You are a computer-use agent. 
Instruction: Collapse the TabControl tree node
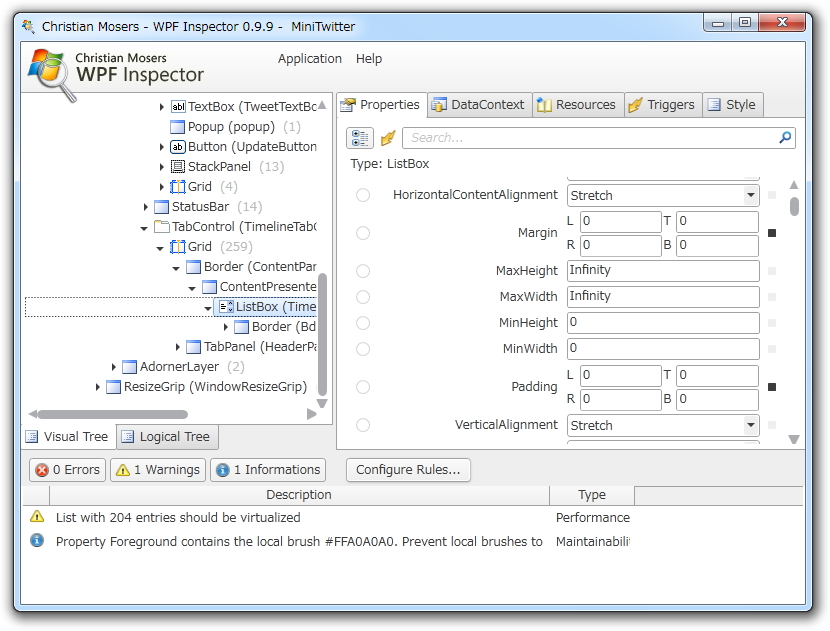coord(144,228)
